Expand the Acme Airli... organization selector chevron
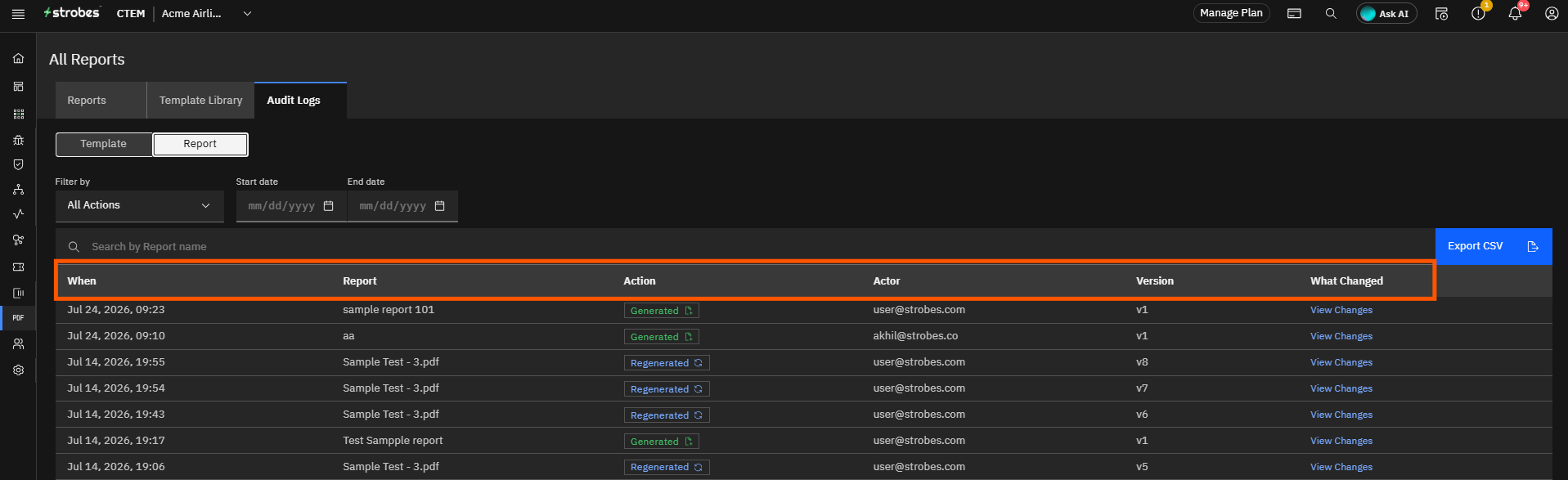 [x=247, y=14]
